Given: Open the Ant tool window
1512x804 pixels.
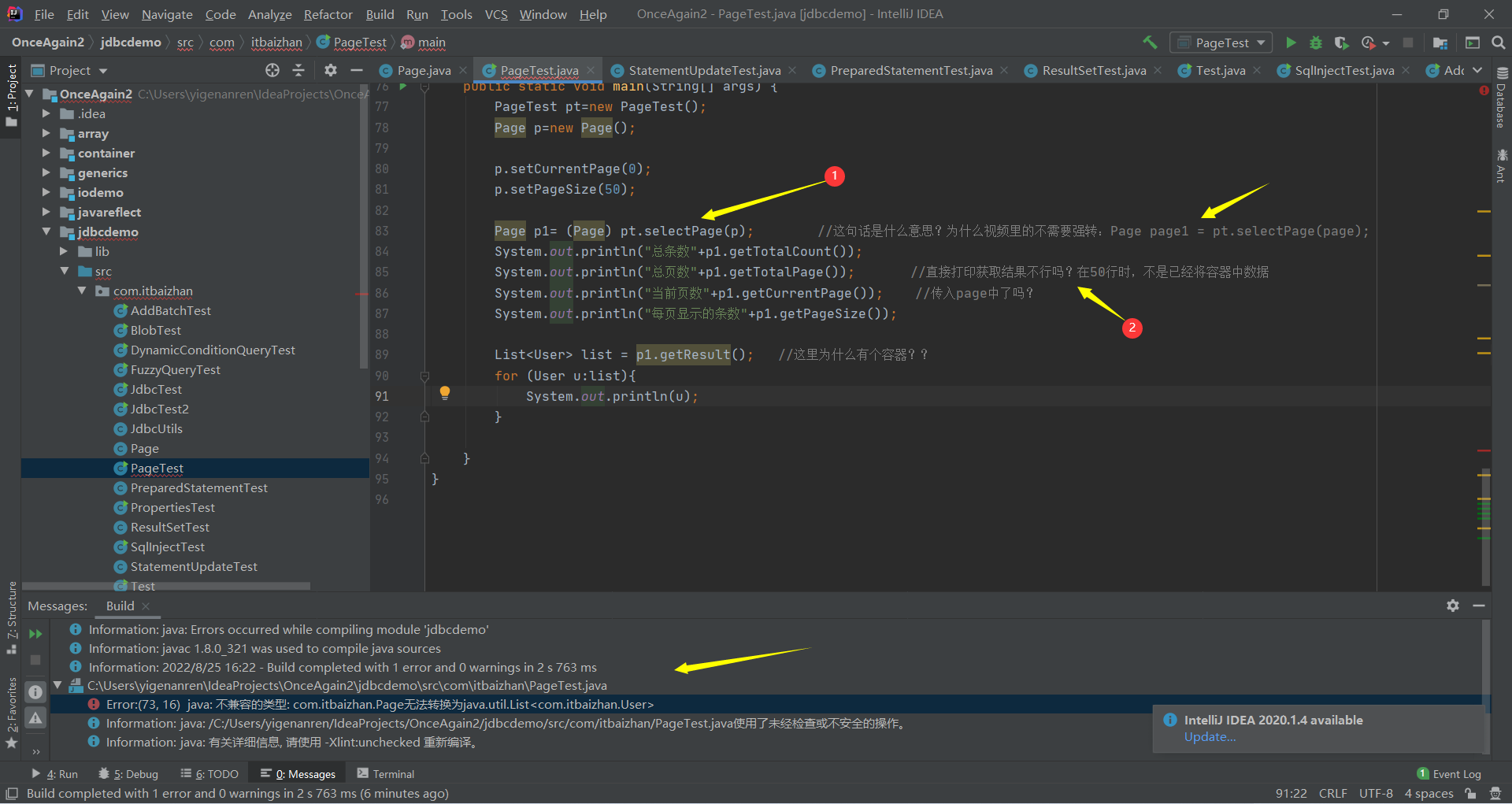Looking at the screenshot, I should pos(1501,166).
